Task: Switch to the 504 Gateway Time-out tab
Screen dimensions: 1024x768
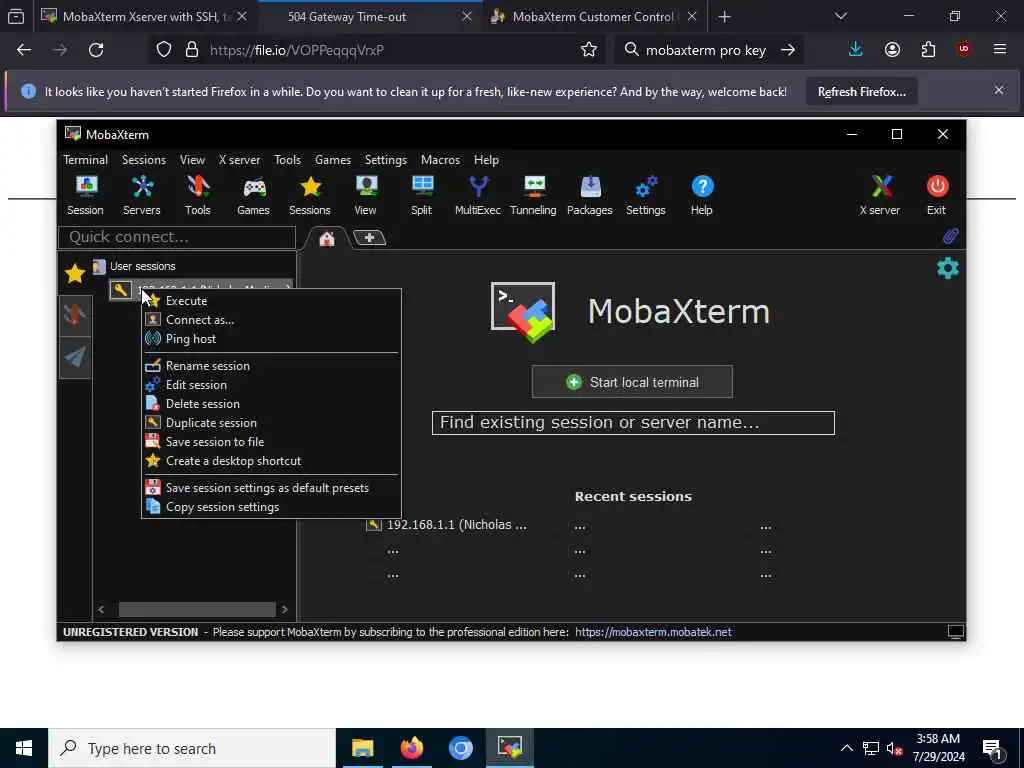Action: point(368,17)
